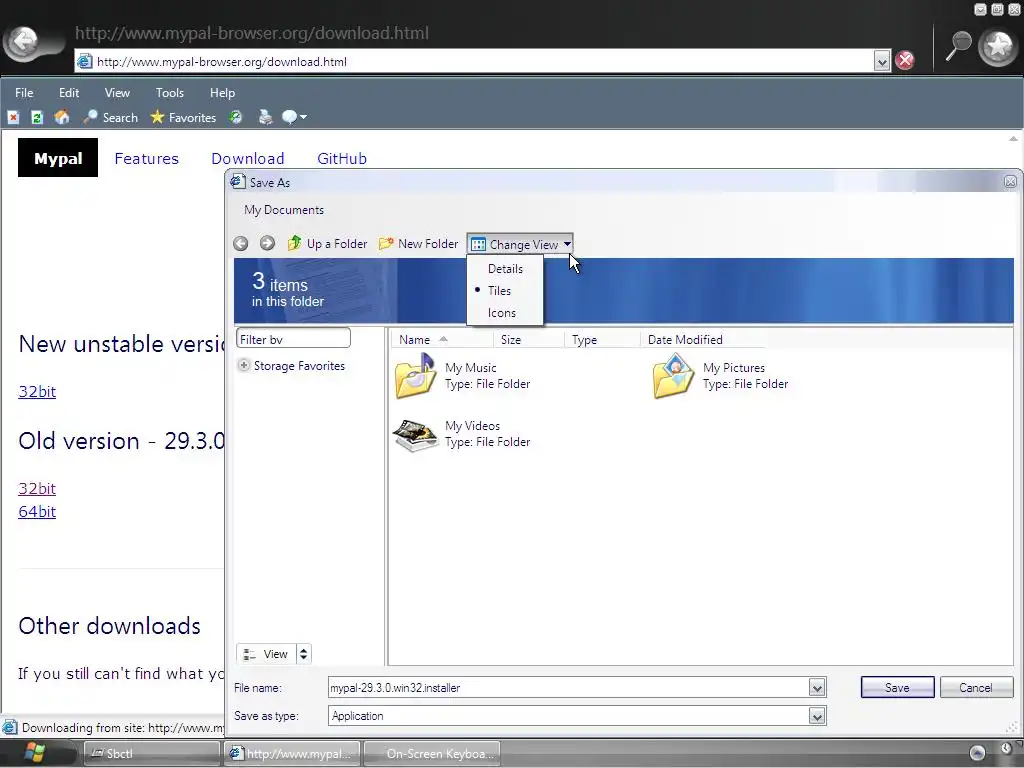The image size is (1024, 768).
Task: Click the red stop button beside address bar
Action: coord(904,61)
